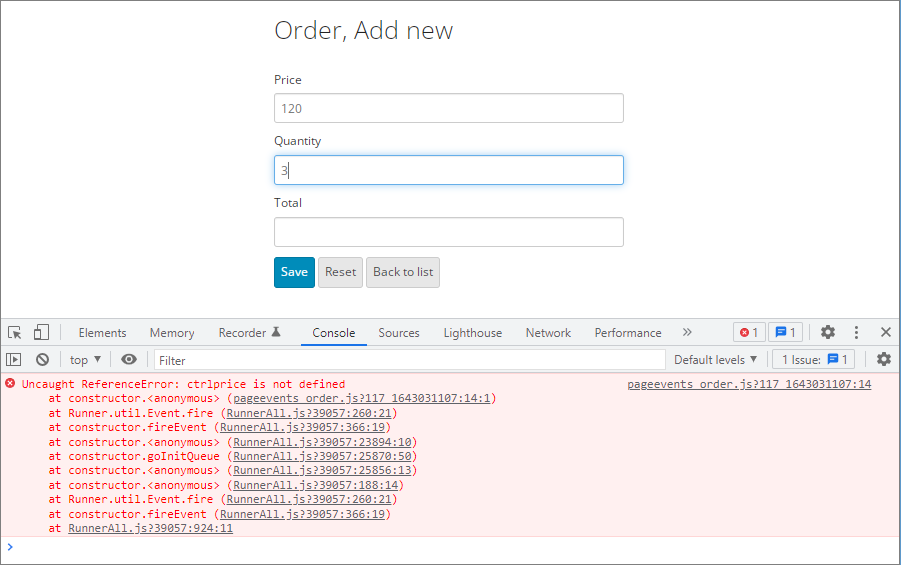Click the blue issues count badge
The height and width of the screenshot is (565, 901).
point(785,333)
